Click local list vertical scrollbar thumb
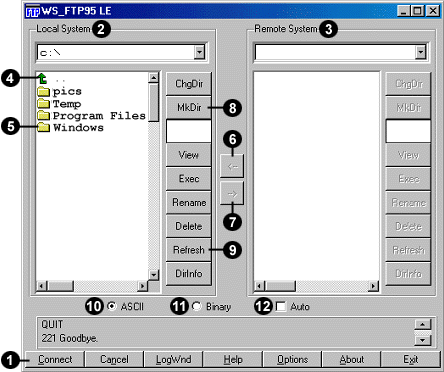The width and height of the screenshot is (444, 372). point(153,102)
